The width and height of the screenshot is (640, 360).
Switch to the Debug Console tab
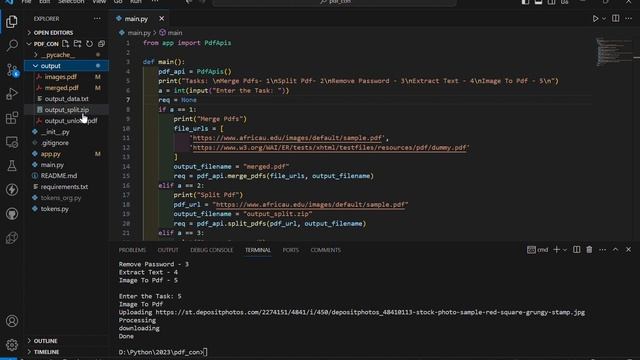click(211, 250)
